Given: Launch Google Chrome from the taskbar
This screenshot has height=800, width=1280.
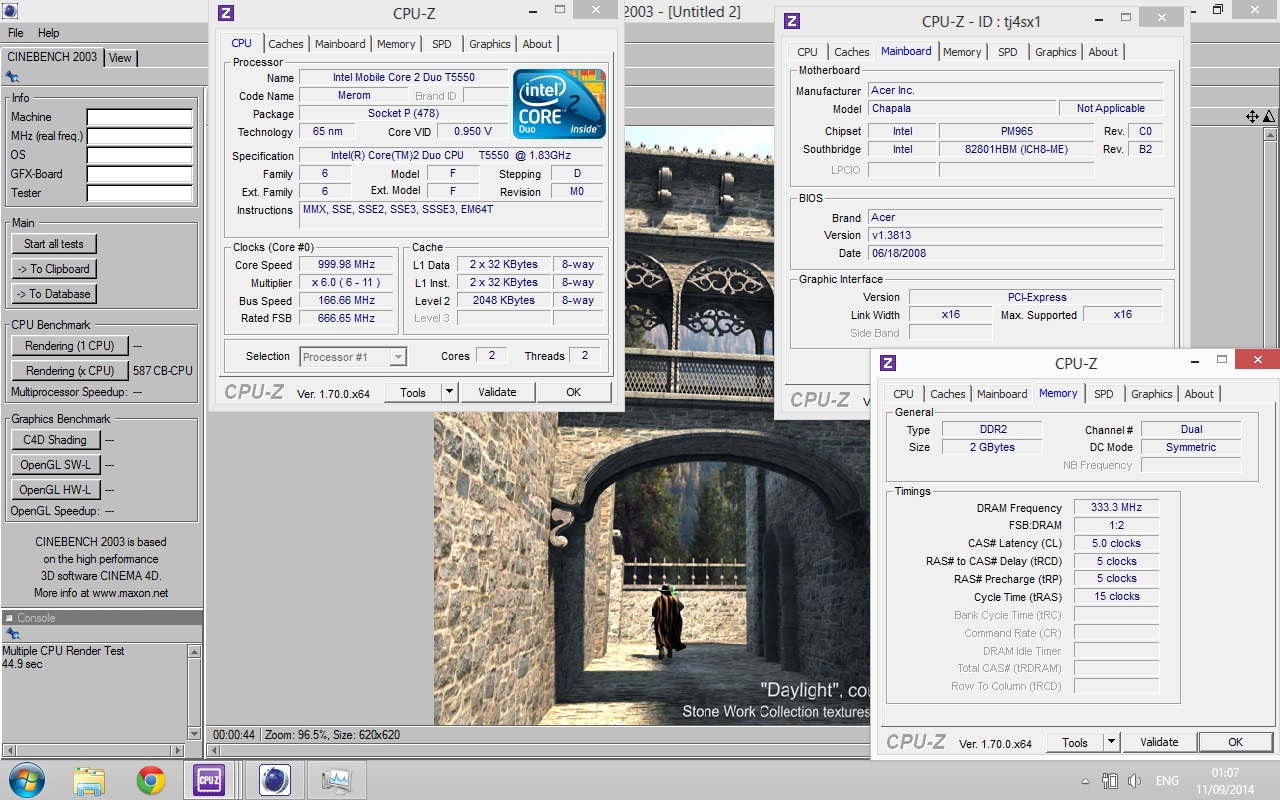Looking at the screenshot, I should click(151, 780).
